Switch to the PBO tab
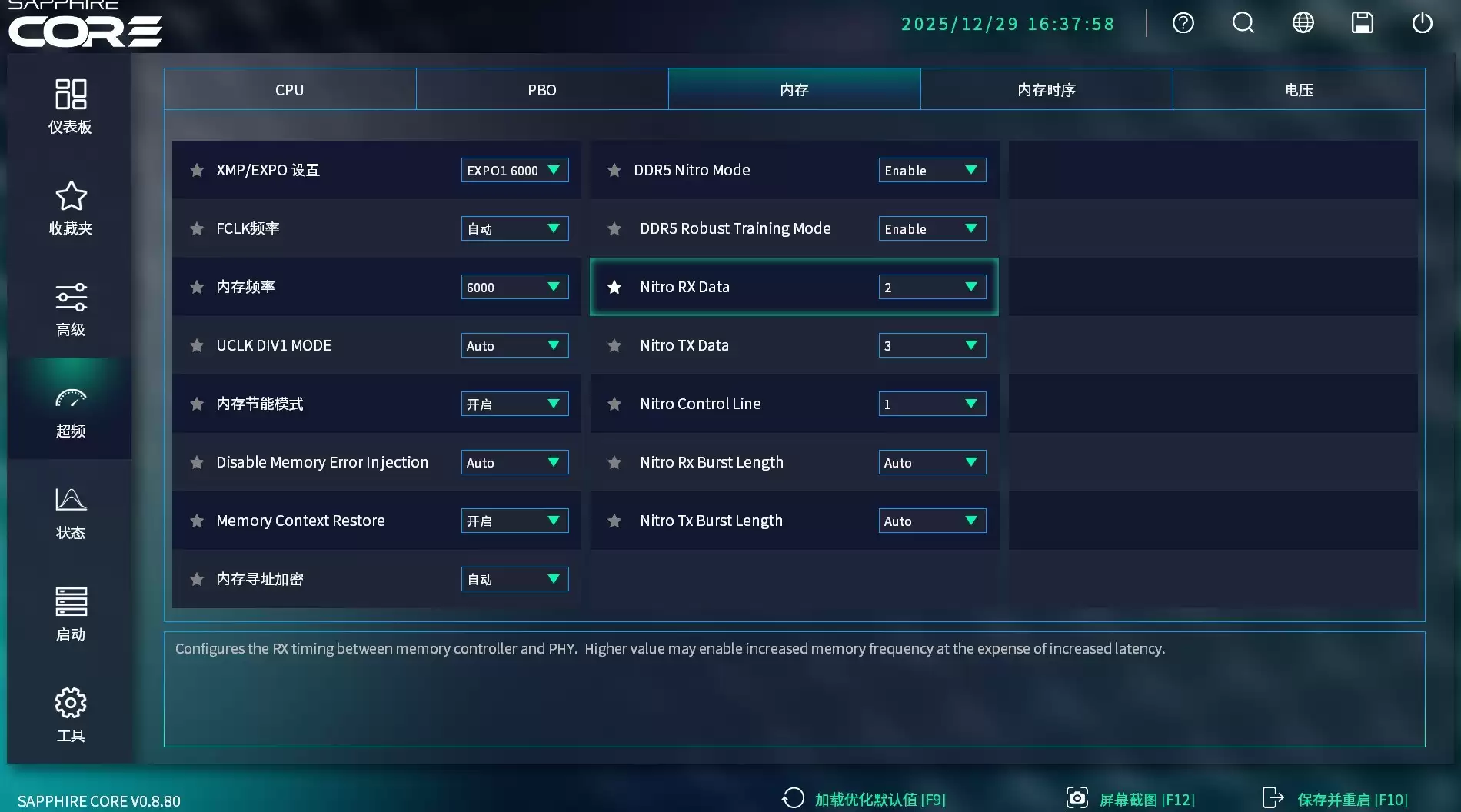Image resolution: width=1461 pixels, height=812 pixels. 541,89
